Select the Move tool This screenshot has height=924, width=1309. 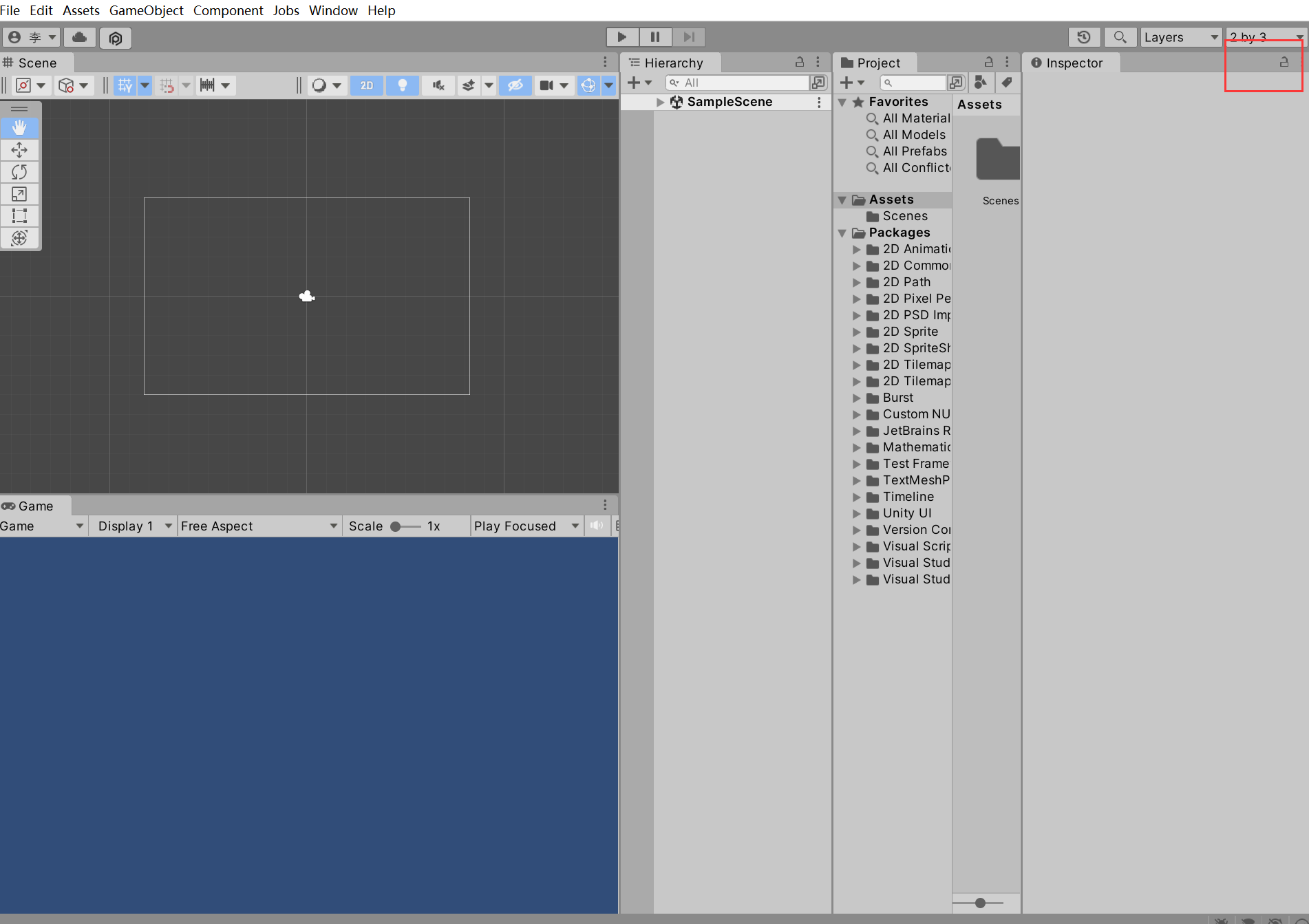tap(19, 149)
